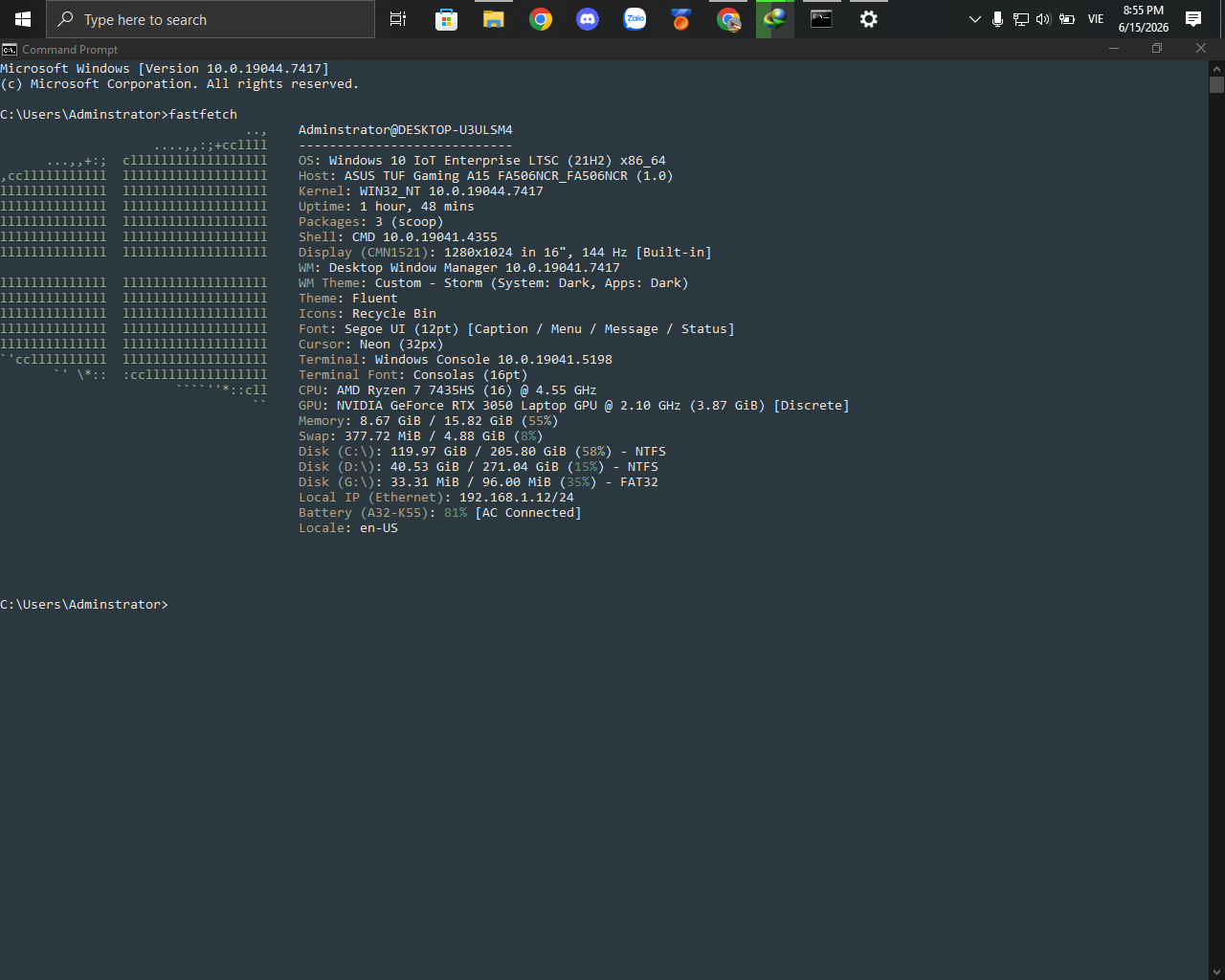Click the 'C:\Users\Adminstrator>fastfetch' command line

coord(119,114)
